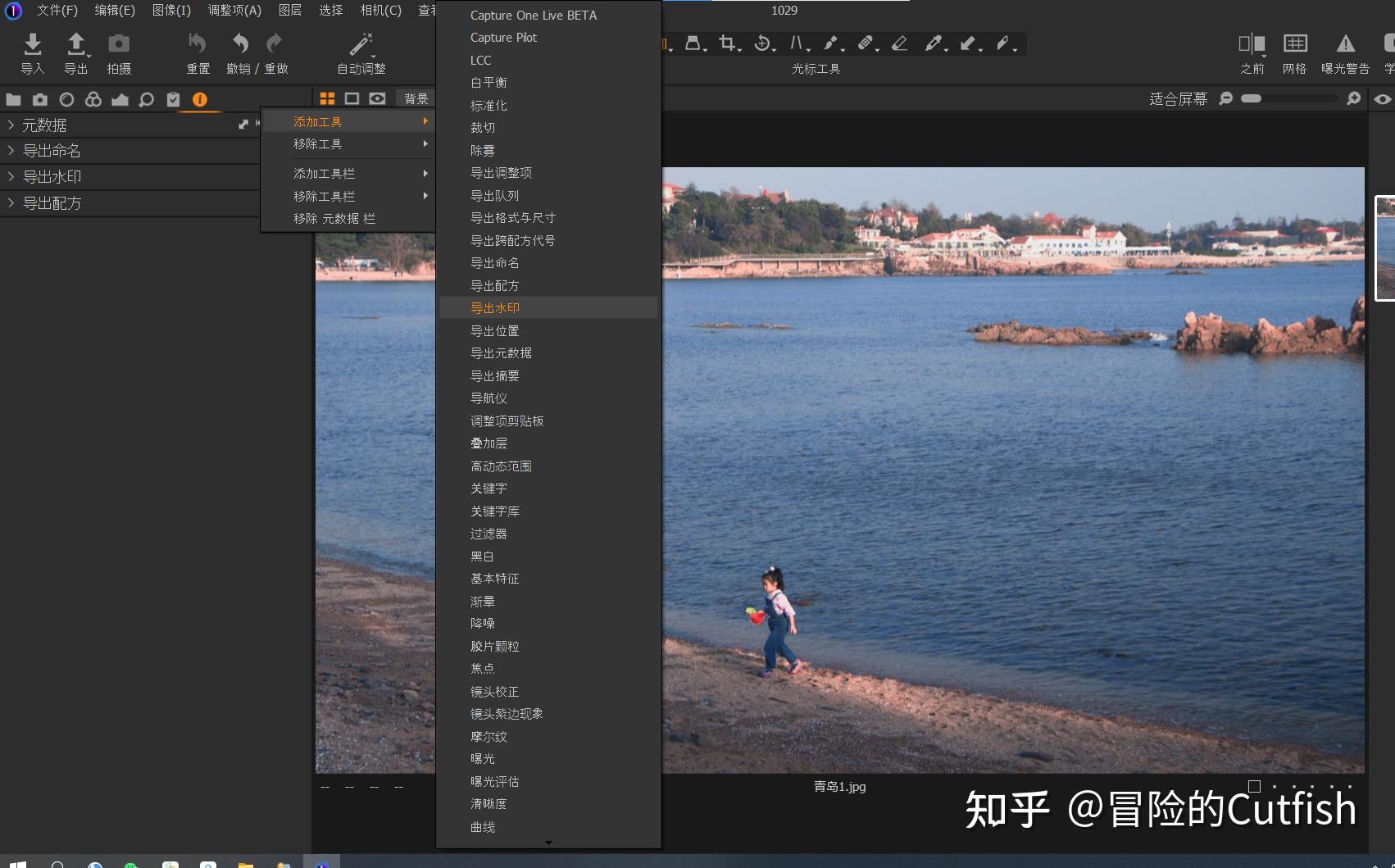Screen dimensions: 1395x868
Task: Add the Capture Pilot tool
Action: pos(548,38)
